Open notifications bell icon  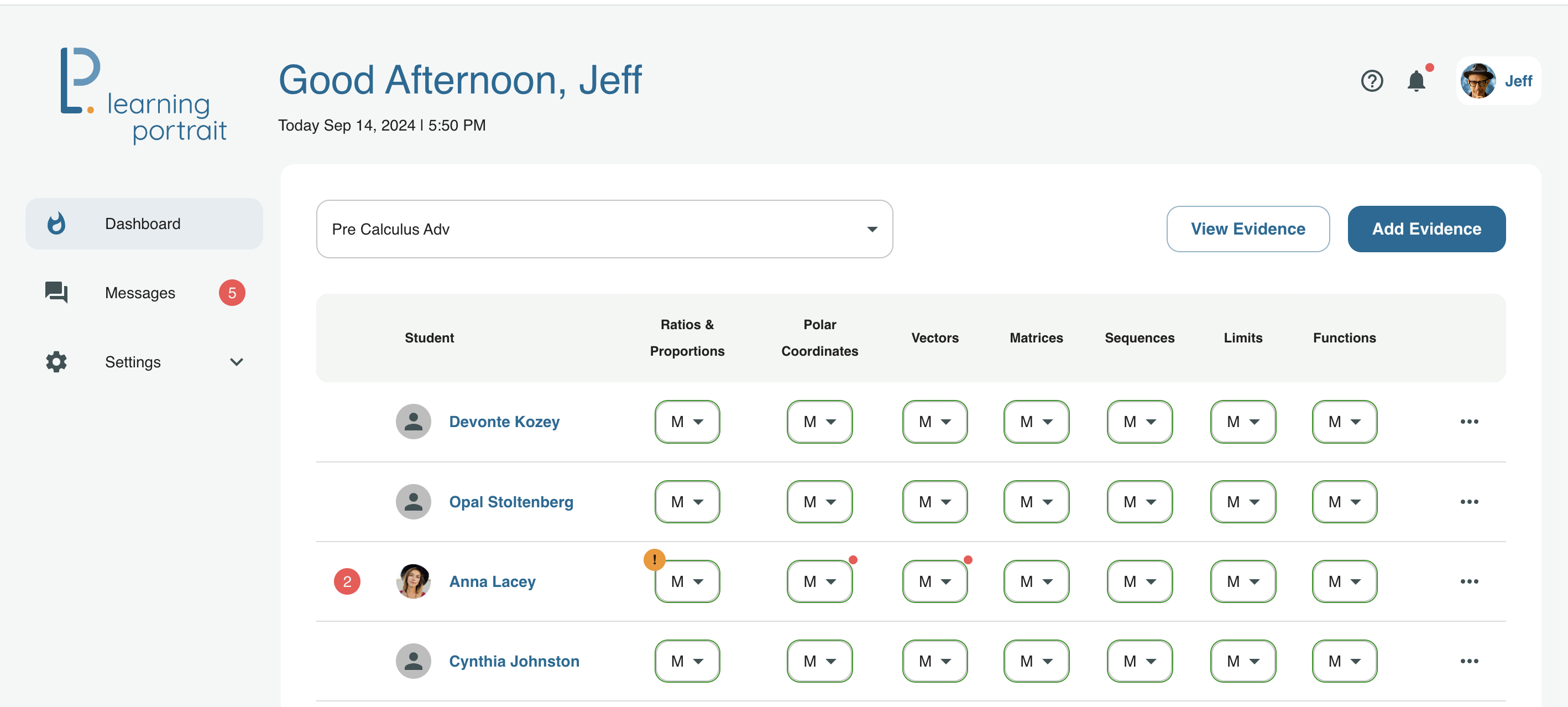1416,81
